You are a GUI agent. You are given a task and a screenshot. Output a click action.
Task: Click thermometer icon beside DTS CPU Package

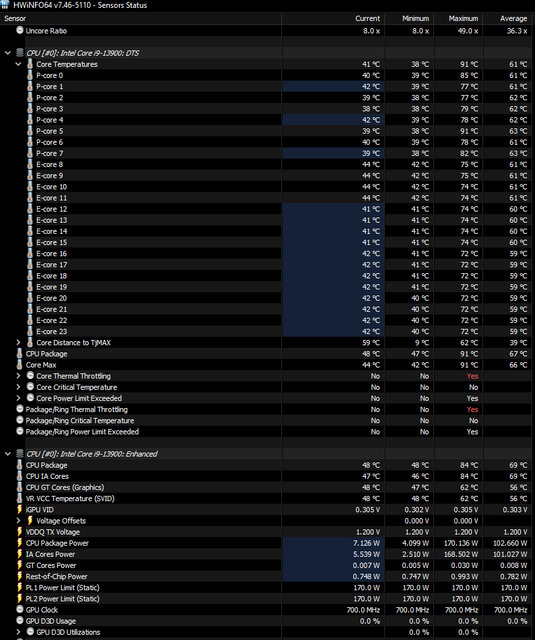click(x=20, y=353)
